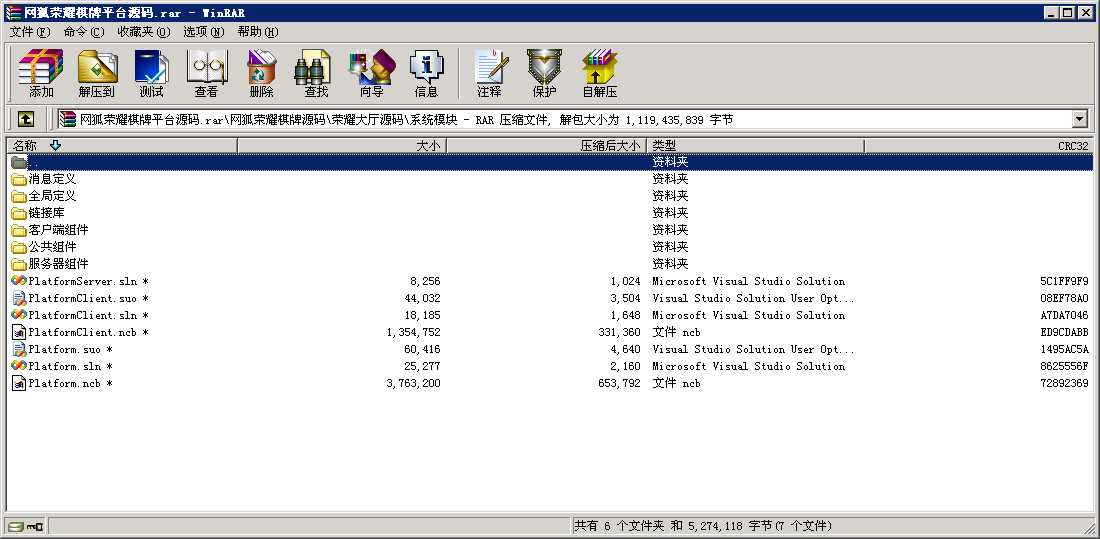Open the 文件(F) menu
This screenshot has width=1100, height=539.
(x=30, y=32)
